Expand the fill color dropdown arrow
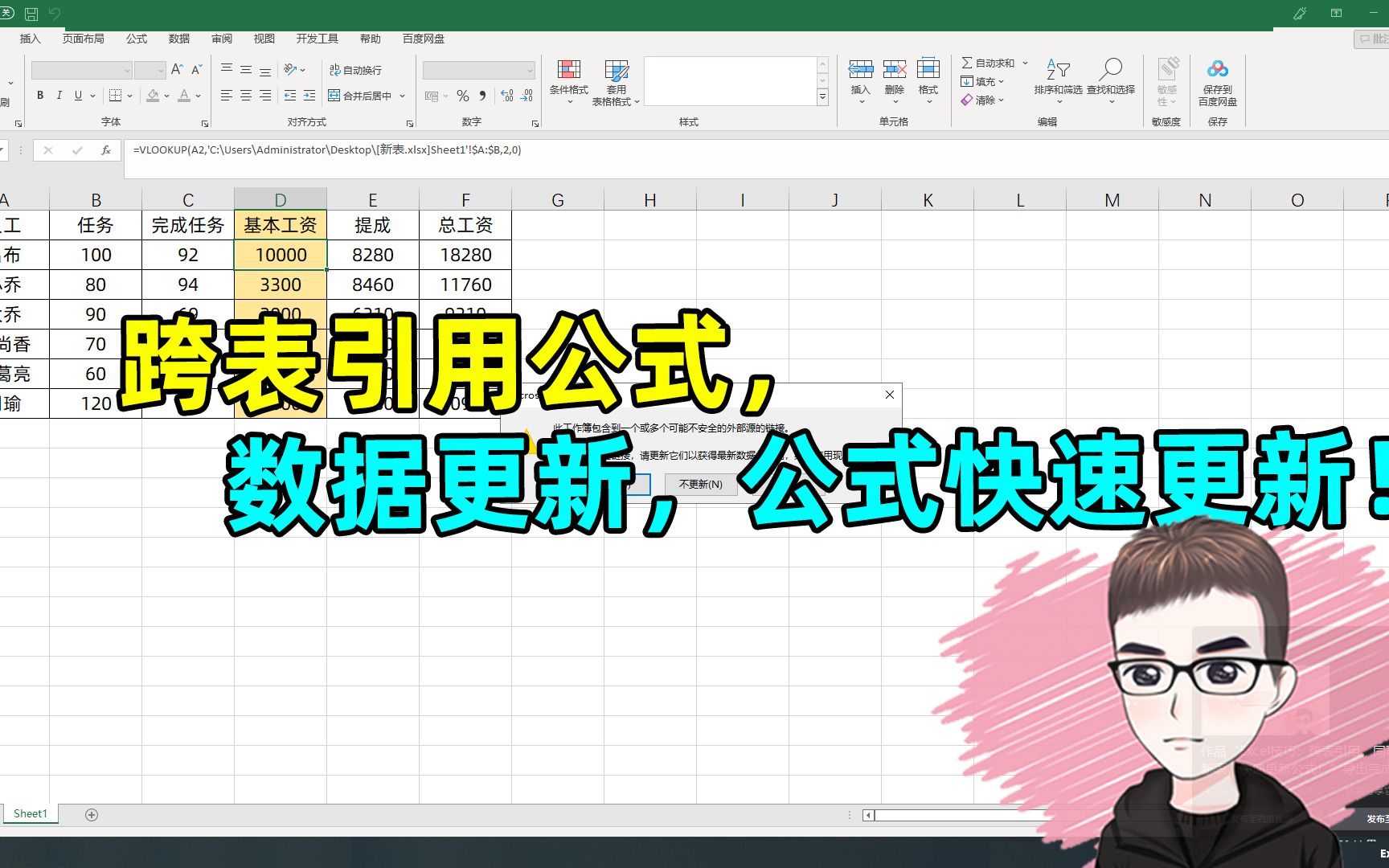The image size is (1389, 868). click(x=166, y=96)
